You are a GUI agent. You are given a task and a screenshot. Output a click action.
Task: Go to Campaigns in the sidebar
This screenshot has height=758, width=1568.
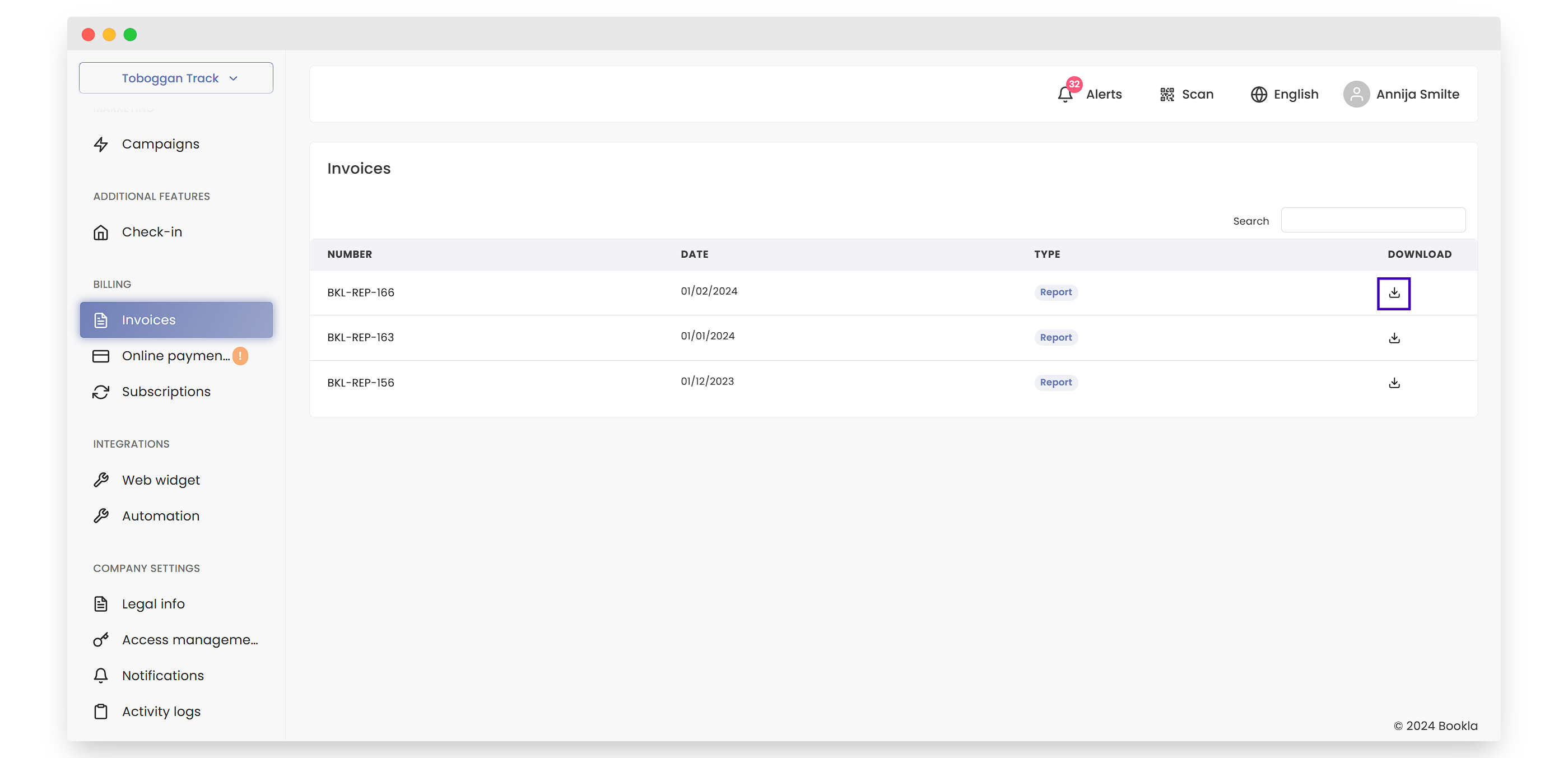click(x=160, y=145)
